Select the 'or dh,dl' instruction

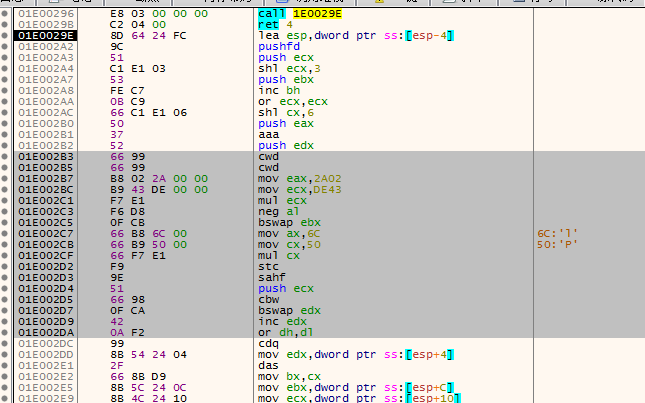point(285,333)
